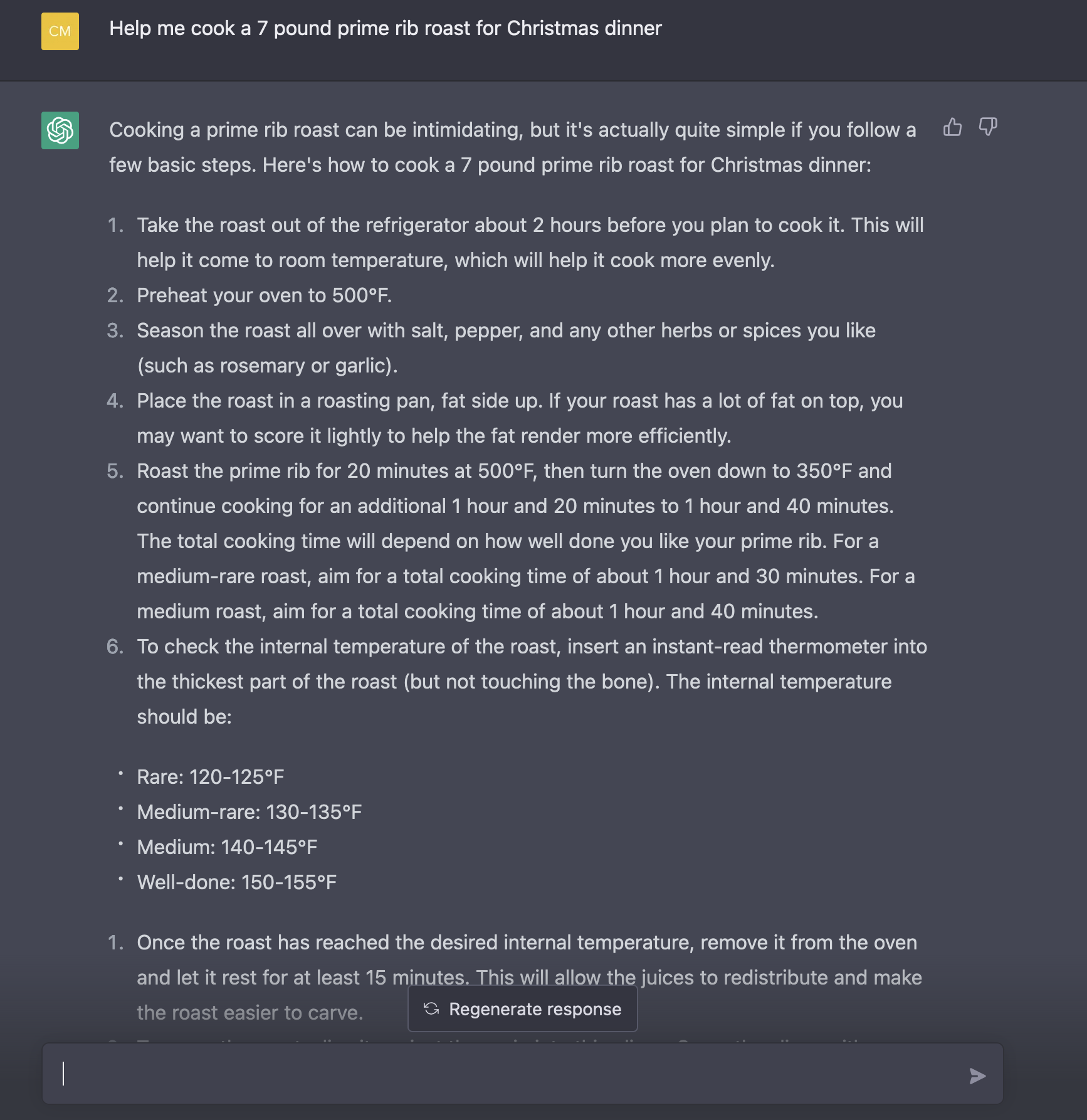The image size is (1087, 1120).
Task: Click the 'Medium-rare: 130-135°F' bullet
Action: click(x=249, y=812)
